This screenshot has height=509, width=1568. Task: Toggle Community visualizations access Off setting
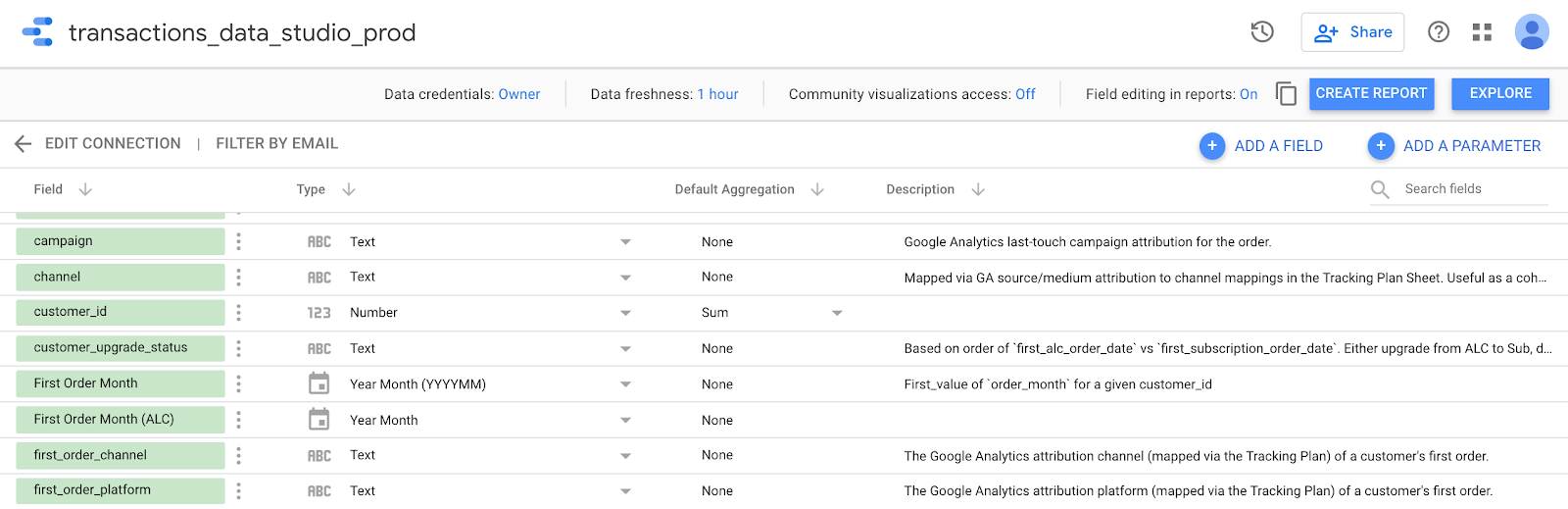pyautogui.click(x=1025, y=94)
